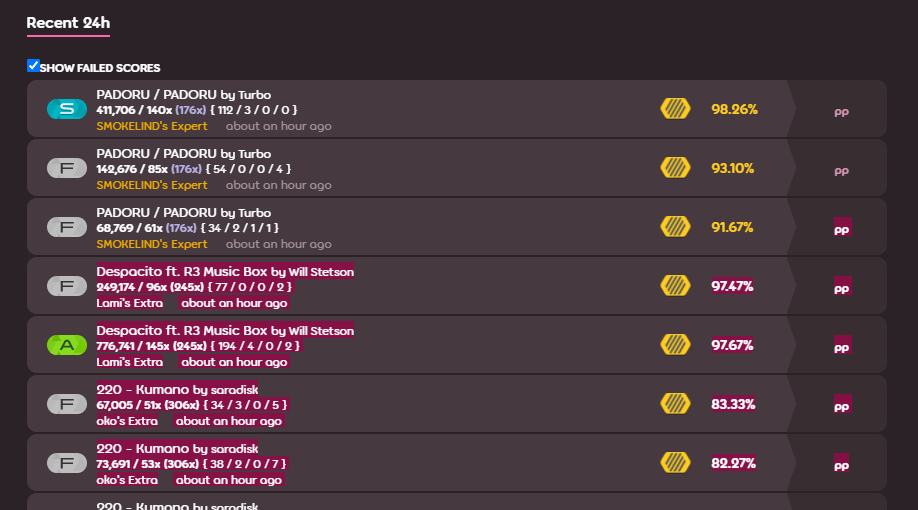The width and height of the screenshot is (918, 510).
Task: Click the pp label on the 98.26% score
Action: click(x=841, y=112)
